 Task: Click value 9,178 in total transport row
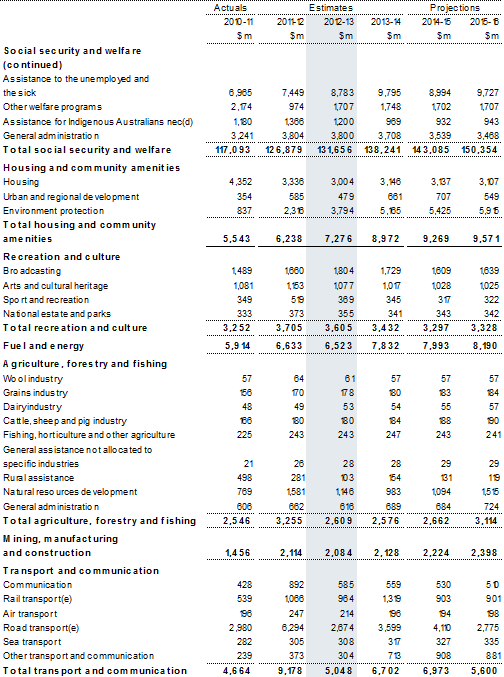[289, 671]
